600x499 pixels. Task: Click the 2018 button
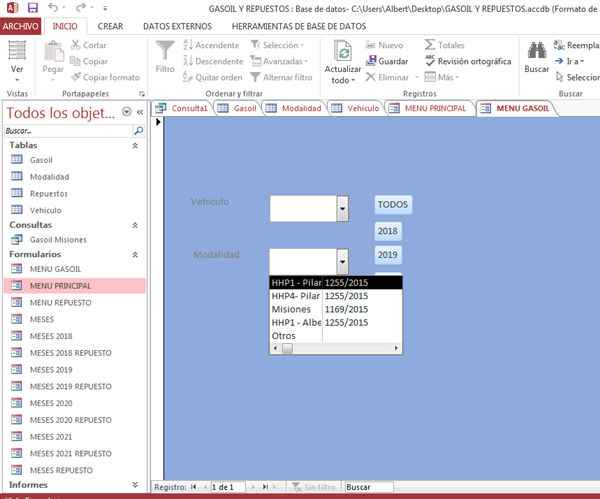pos(388,231)
